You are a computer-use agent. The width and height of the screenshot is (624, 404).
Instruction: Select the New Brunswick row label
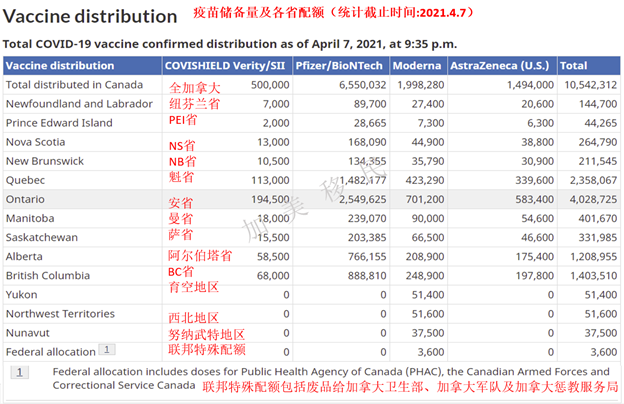(45, 161)
